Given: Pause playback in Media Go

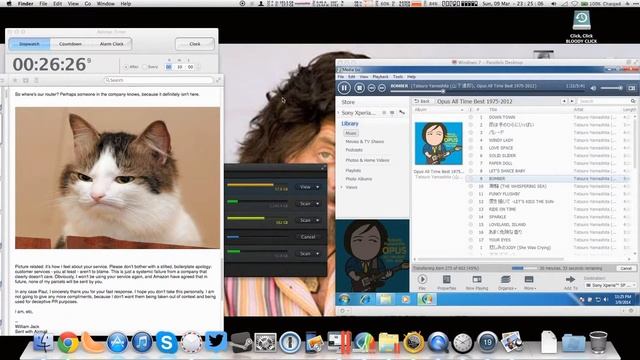Looking at the screenshot, I should pyautogui.click(x=344, y=87).
